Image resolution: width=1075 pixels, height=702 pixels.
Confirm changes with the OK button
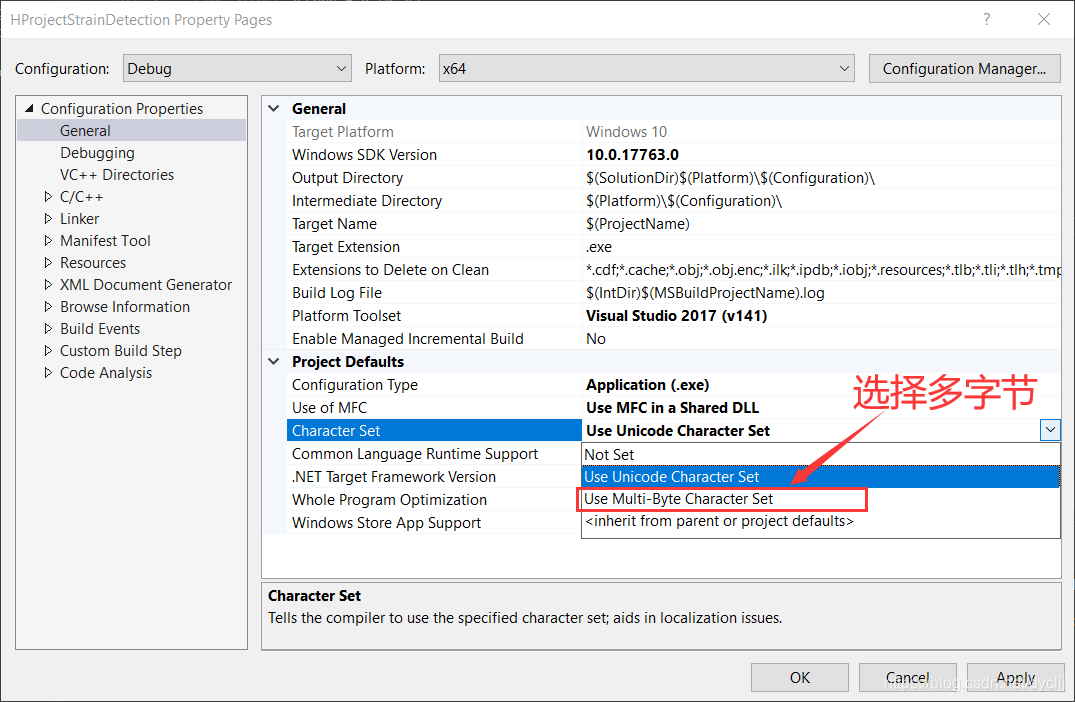click(800, 677)
